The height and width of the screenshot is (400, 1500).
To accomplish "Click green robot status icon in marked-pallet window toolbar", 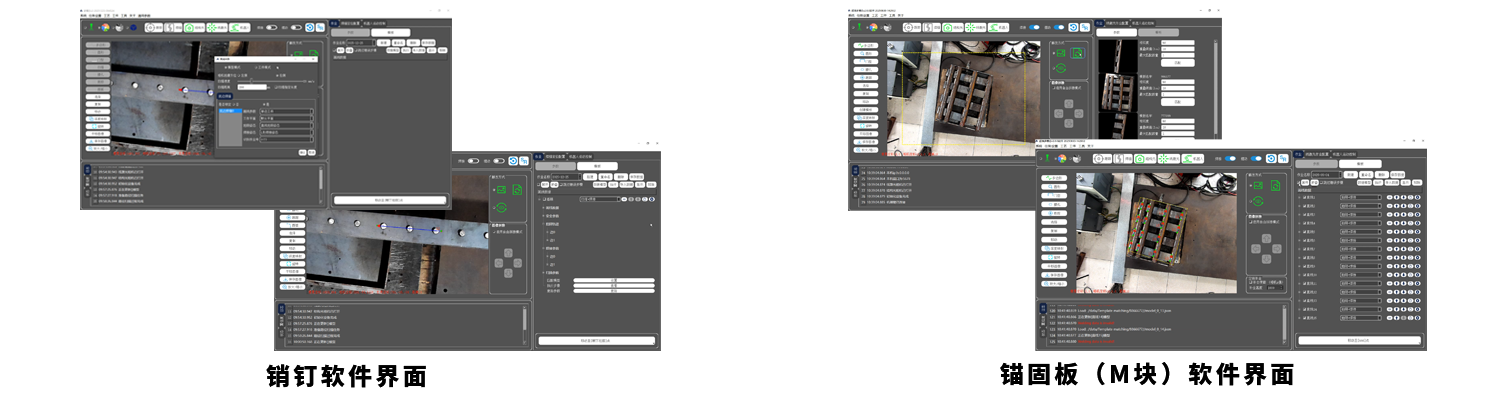I will [x=1047, y=158].
